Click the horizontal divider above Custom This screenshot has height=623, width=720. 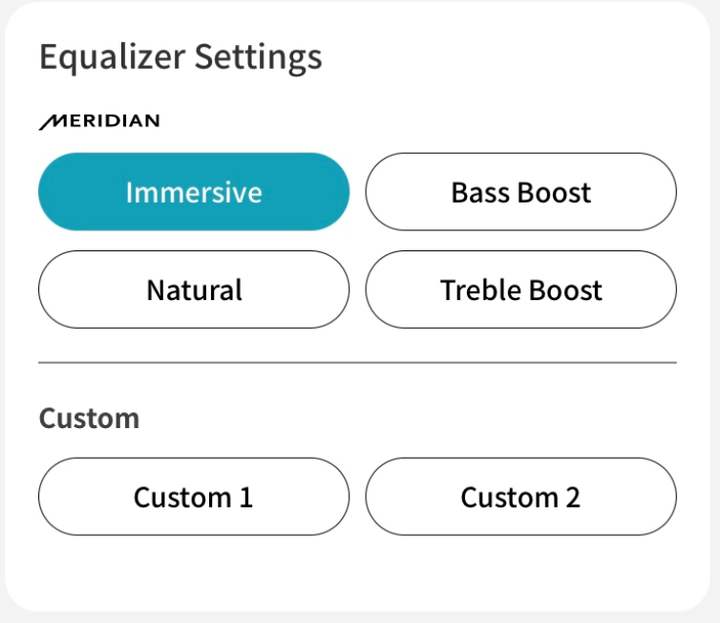357,363
